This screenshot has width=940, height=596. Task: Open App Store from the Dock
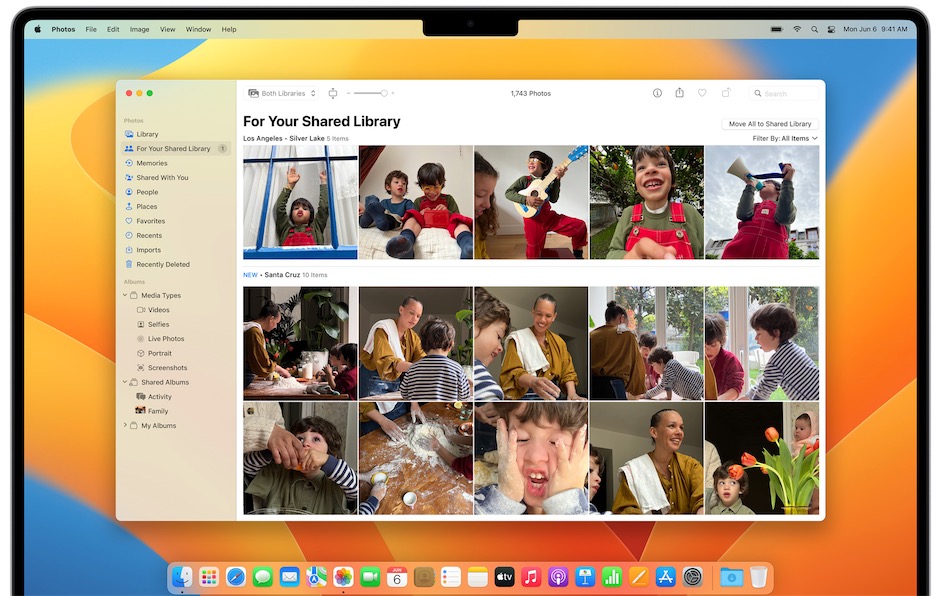pyautogui.click(x=665, y=577)
